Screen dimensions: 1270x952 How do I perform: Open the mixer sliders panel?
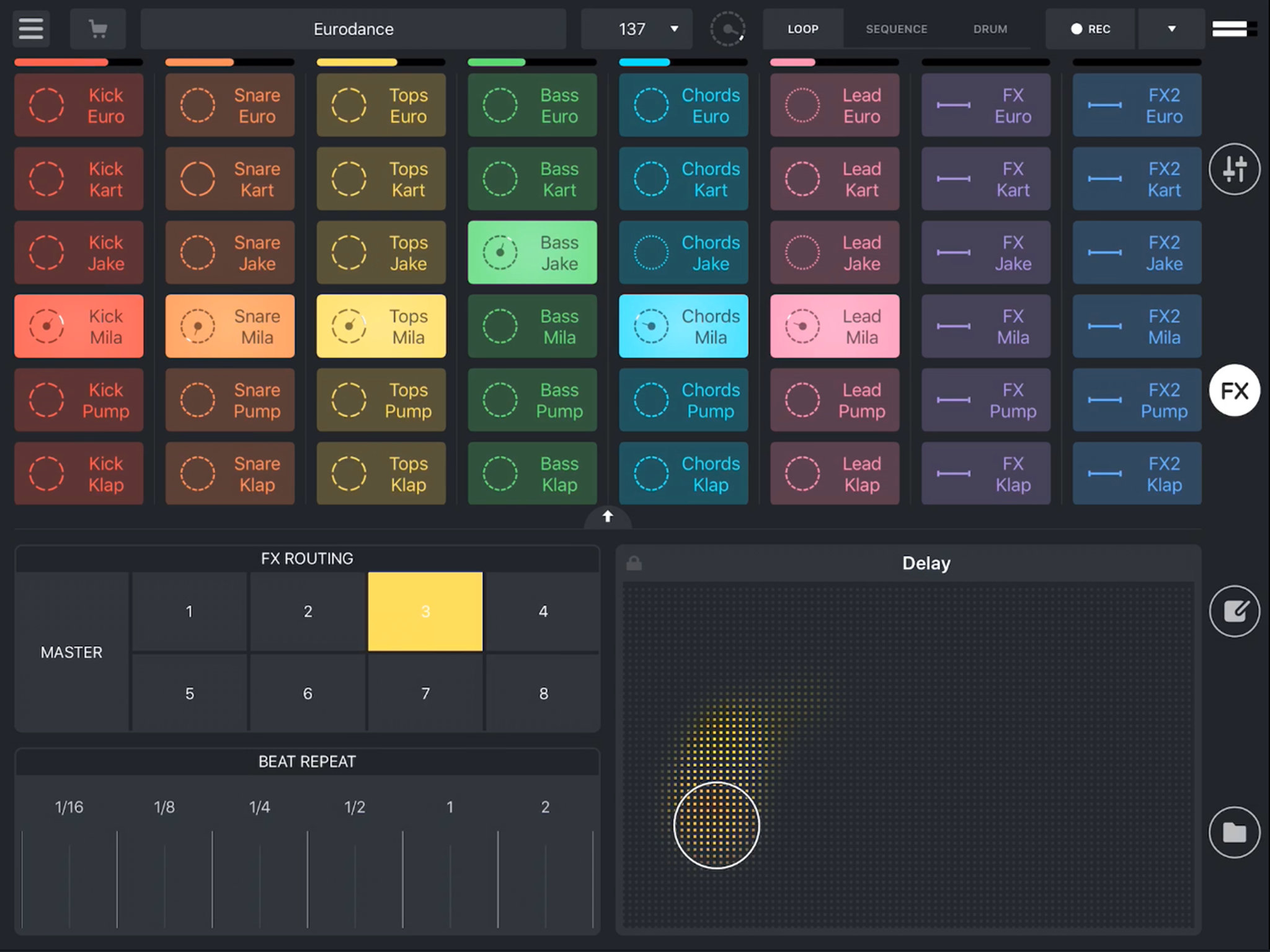point(1234,169)
